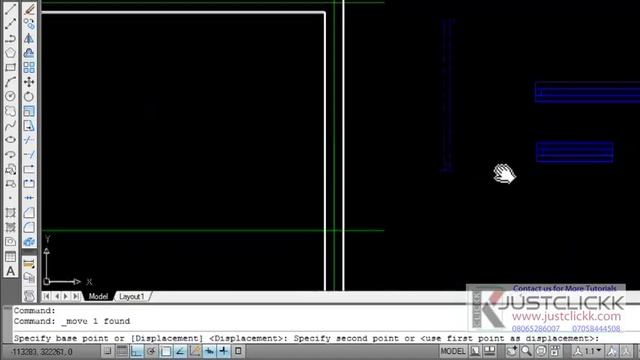Screen dimensions: 640x360
Task: Select the Polygon tool
Action: click(x=10, y=53)
